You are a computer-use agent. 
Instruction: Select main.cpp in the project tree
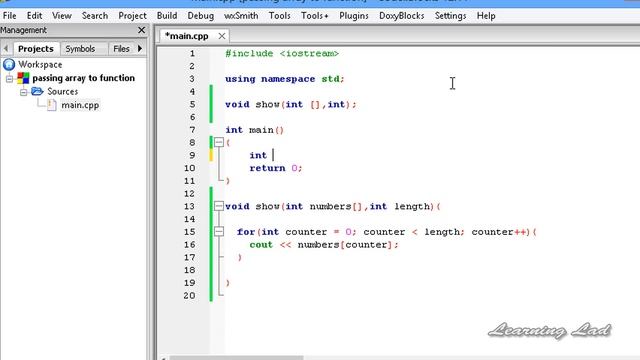coord(80,105)
